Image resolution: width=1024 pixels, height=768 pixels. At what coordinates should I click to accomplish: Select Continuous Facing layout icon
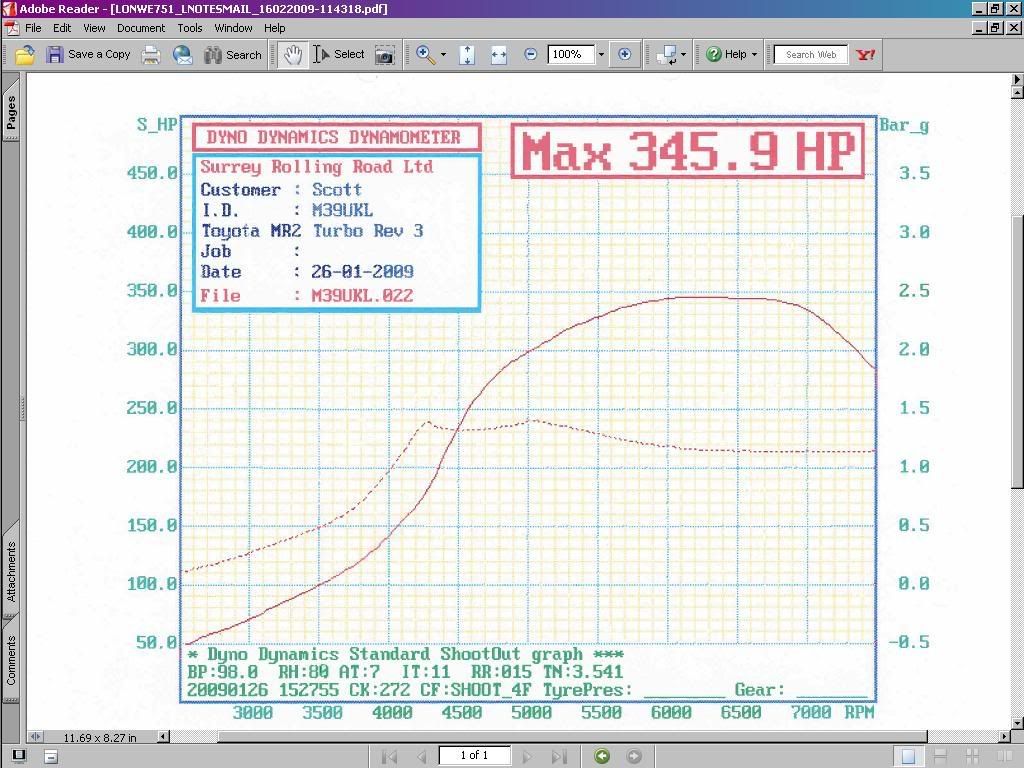click(x=972, y=756)
